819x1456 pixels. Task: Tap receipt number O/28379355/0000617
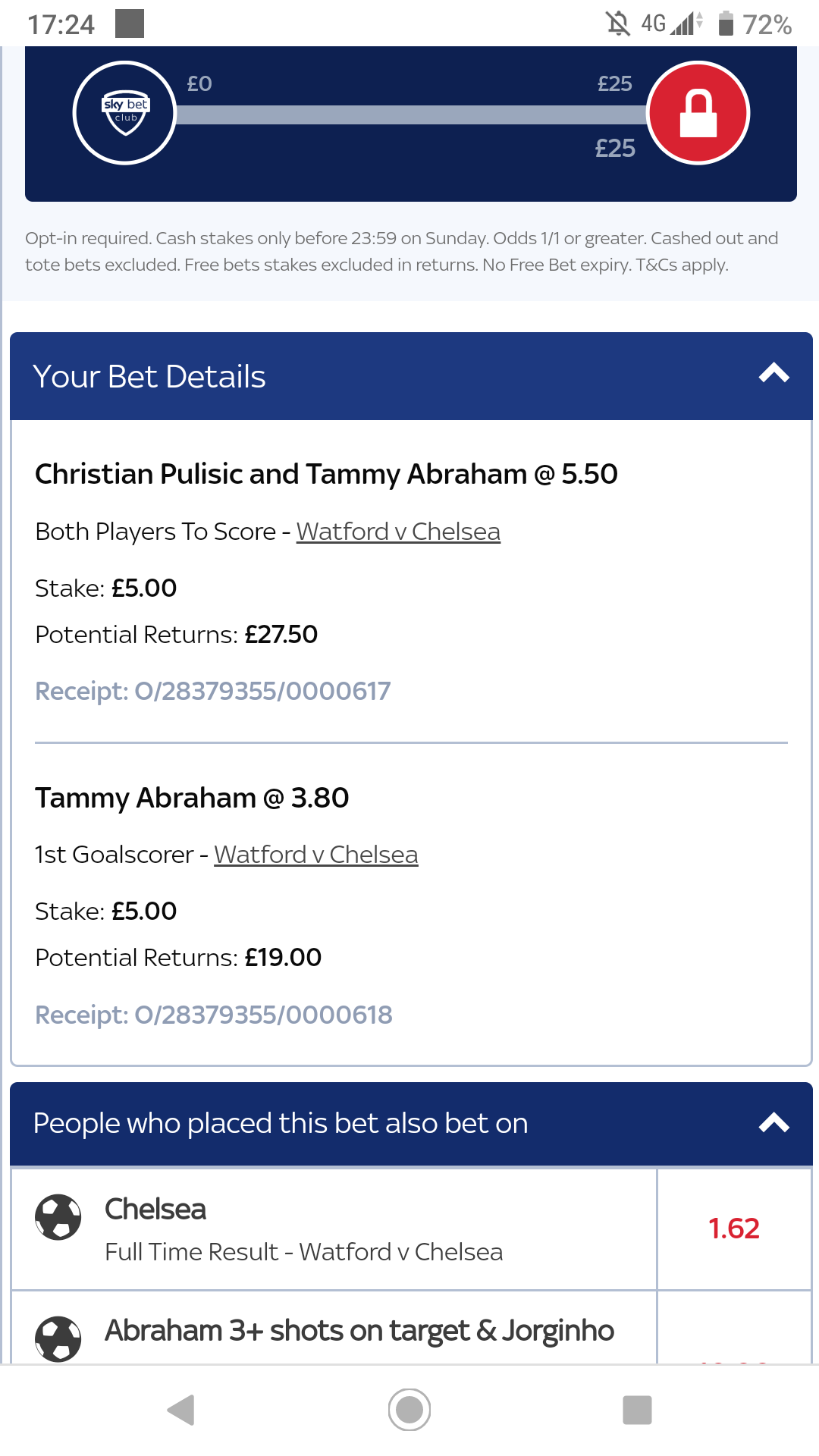pyautogui.click(x=213, y=691)
